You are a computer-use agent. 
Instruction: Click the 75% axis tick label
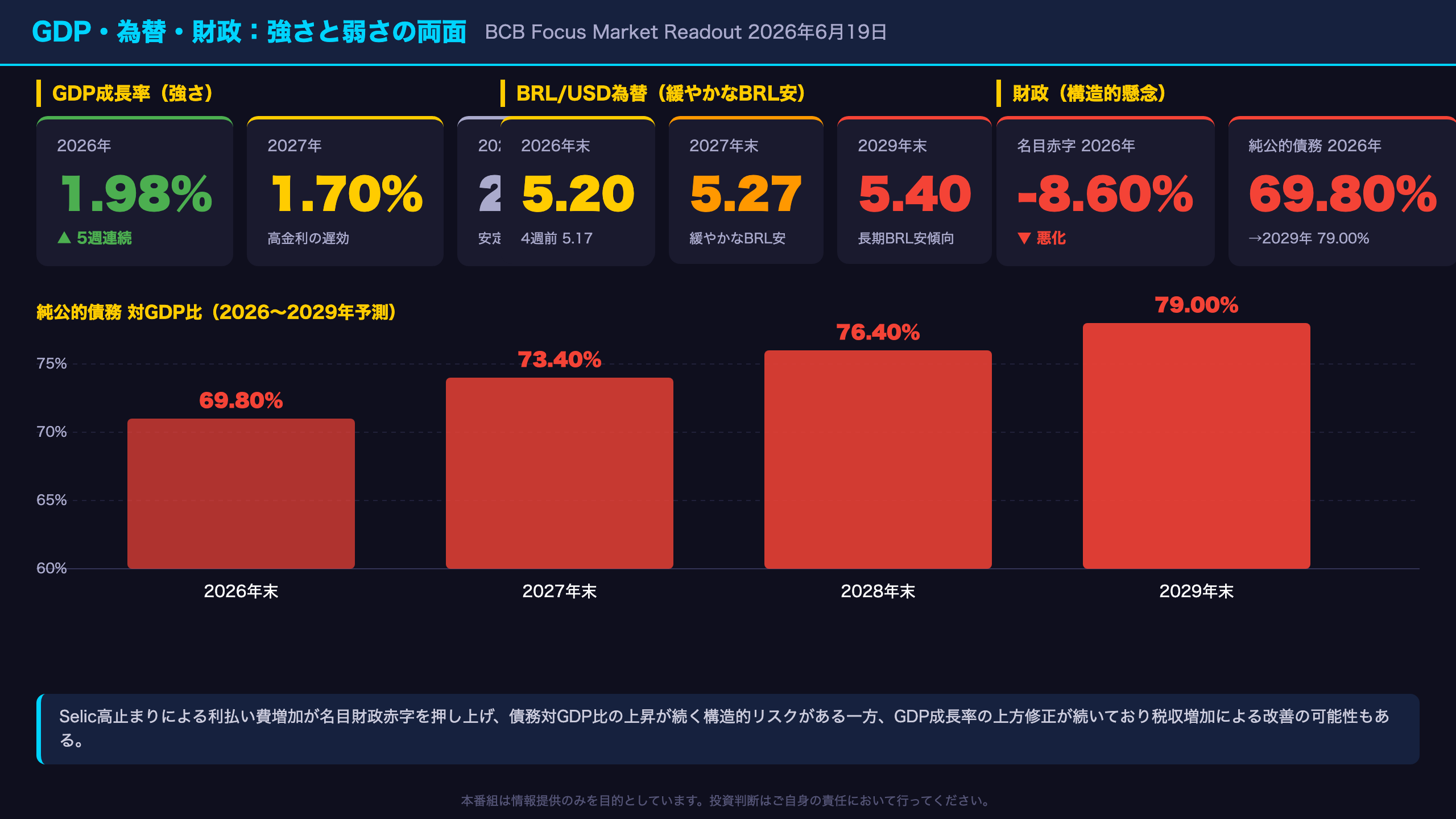point(52,363)
